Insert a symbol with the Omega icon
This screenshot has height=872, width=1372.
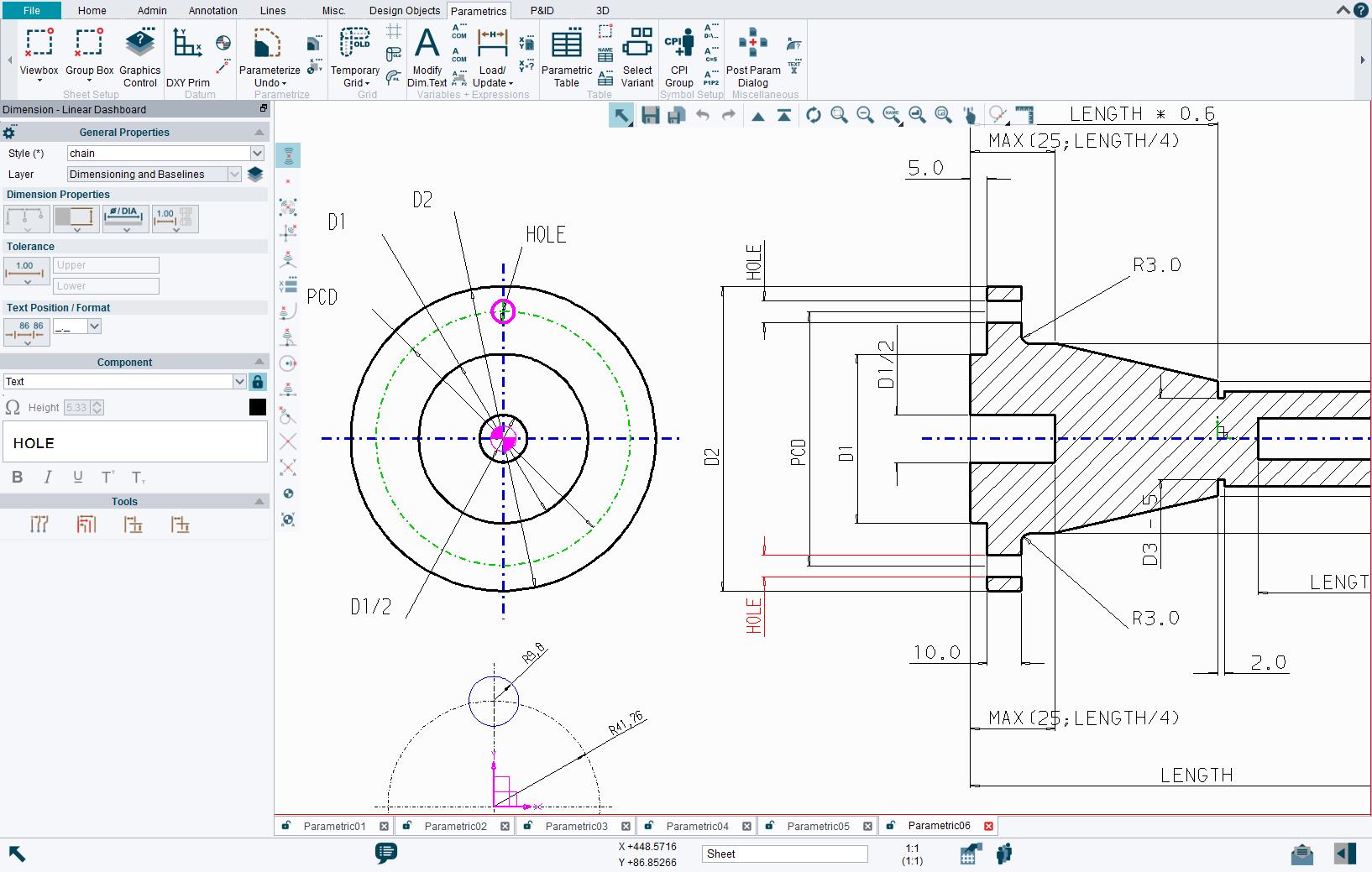(x=13, y=407)
